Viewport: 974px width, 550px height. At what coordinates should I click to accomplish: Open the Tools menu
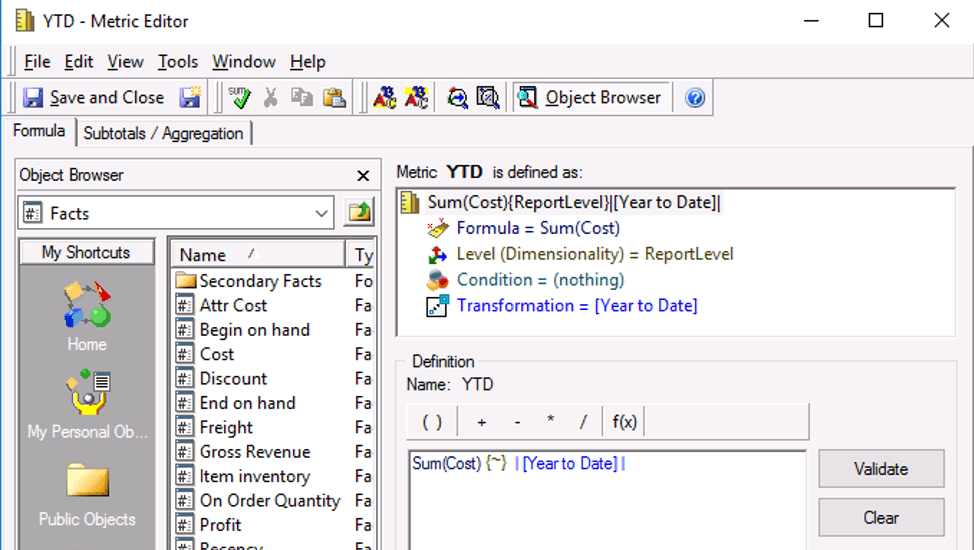177,62
